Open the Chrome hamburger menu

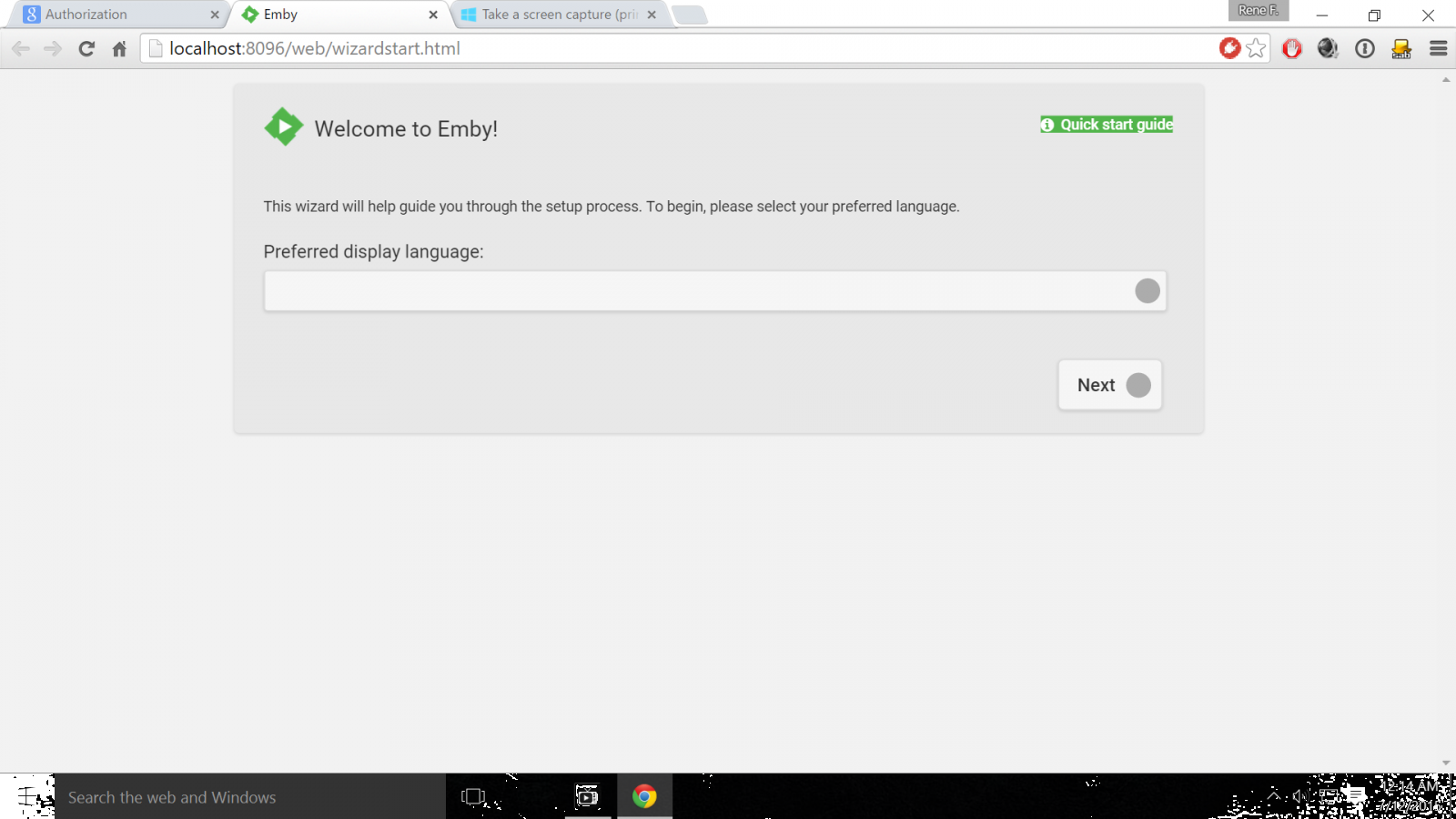coord(1439,48)
